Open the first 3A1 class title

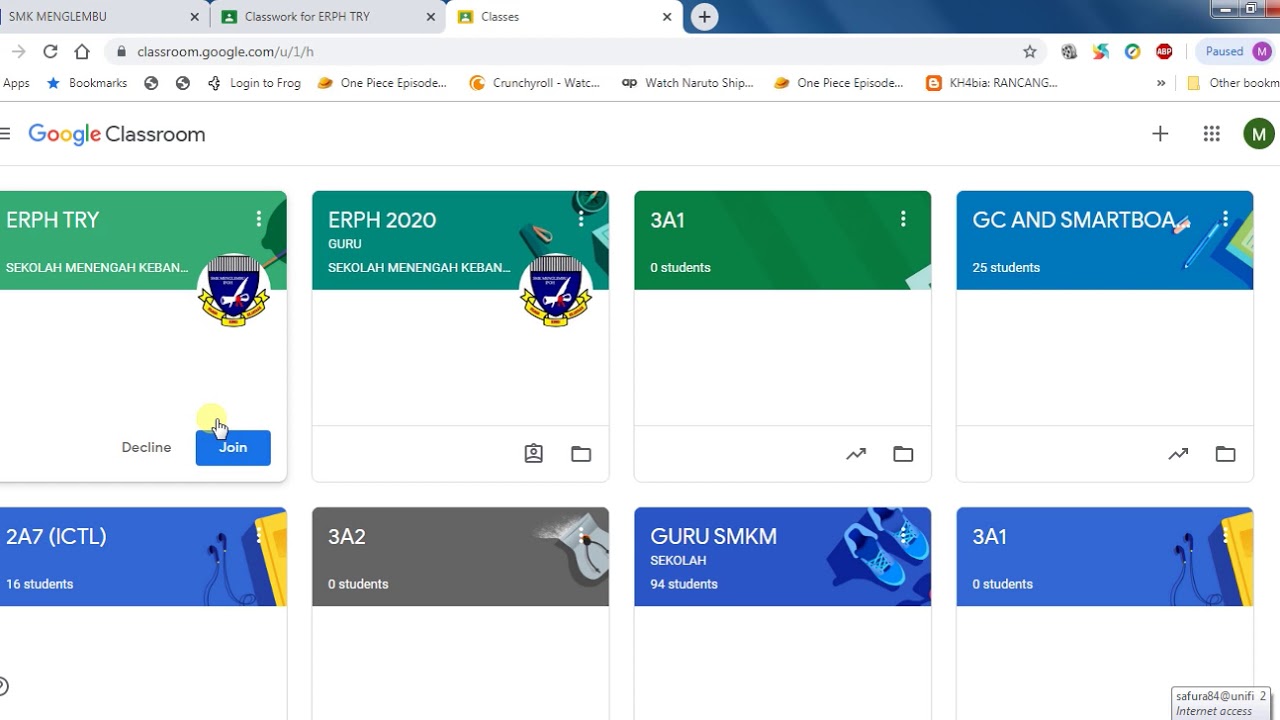click(x=667, y=220)
